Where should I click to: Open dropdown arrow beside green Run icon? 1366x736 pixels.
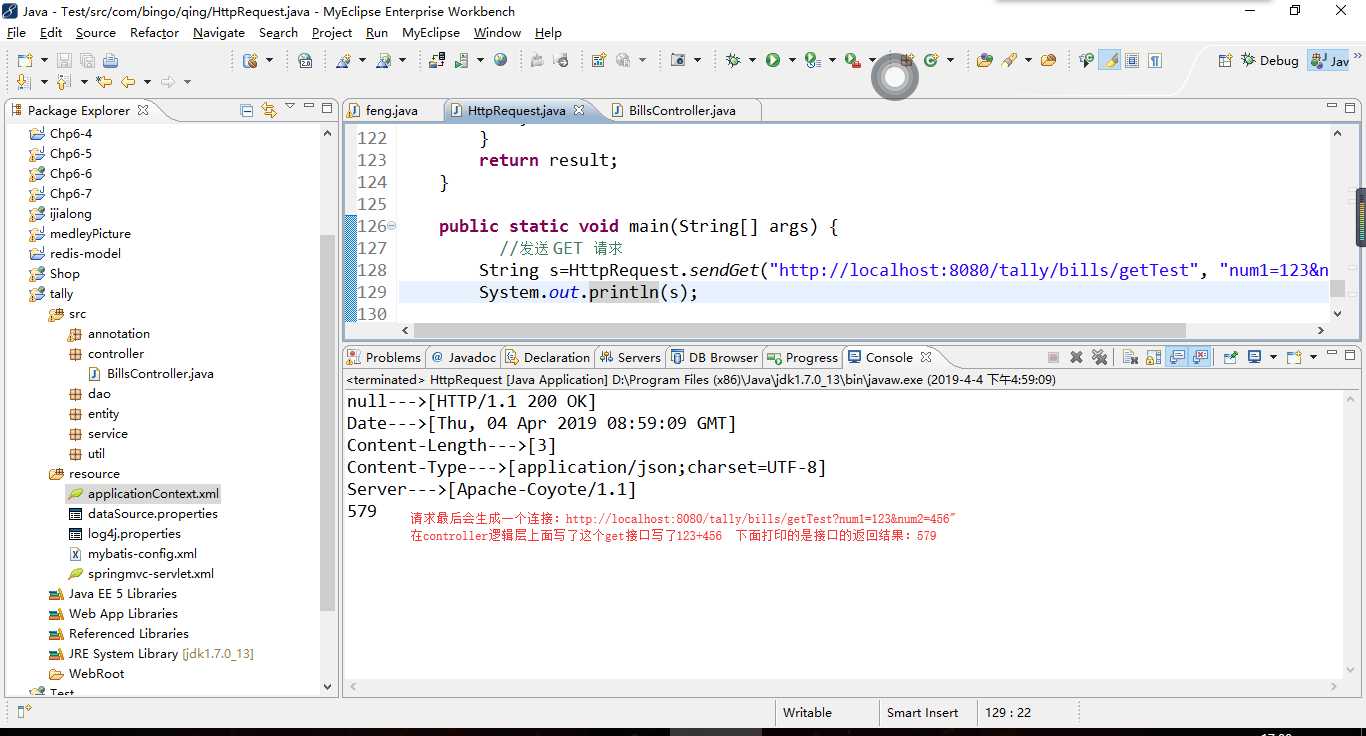(x=791, y=60)
